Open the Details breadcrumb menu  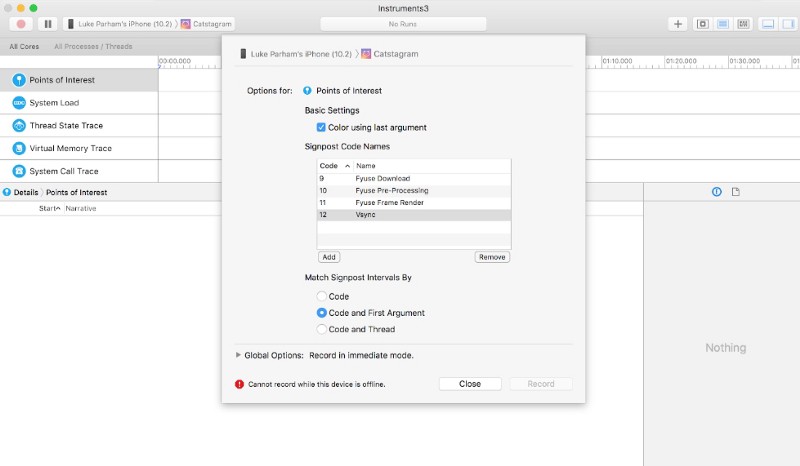[26, 192]
